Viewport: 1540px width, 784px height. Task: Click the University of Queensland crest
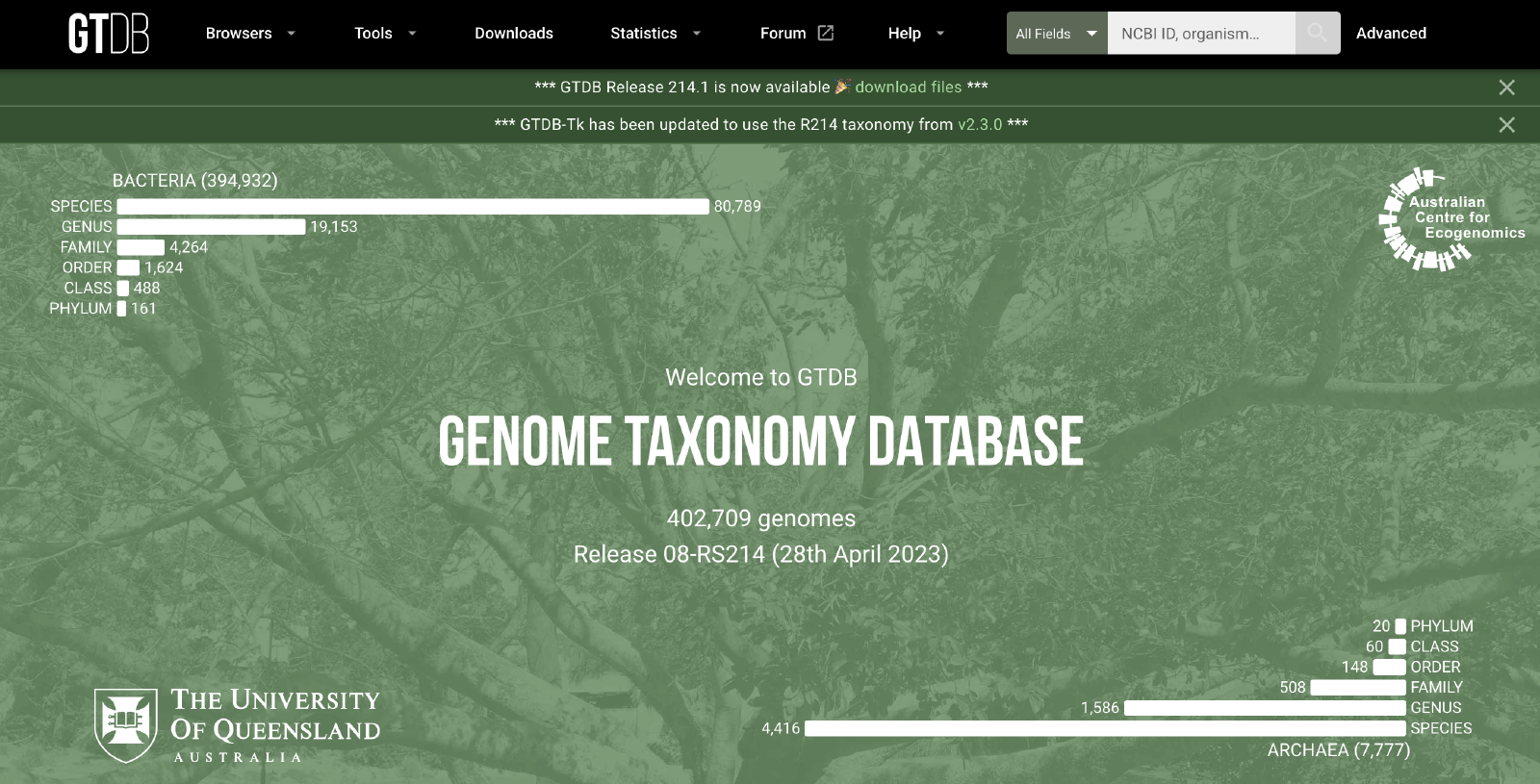[x=125, y=724]
